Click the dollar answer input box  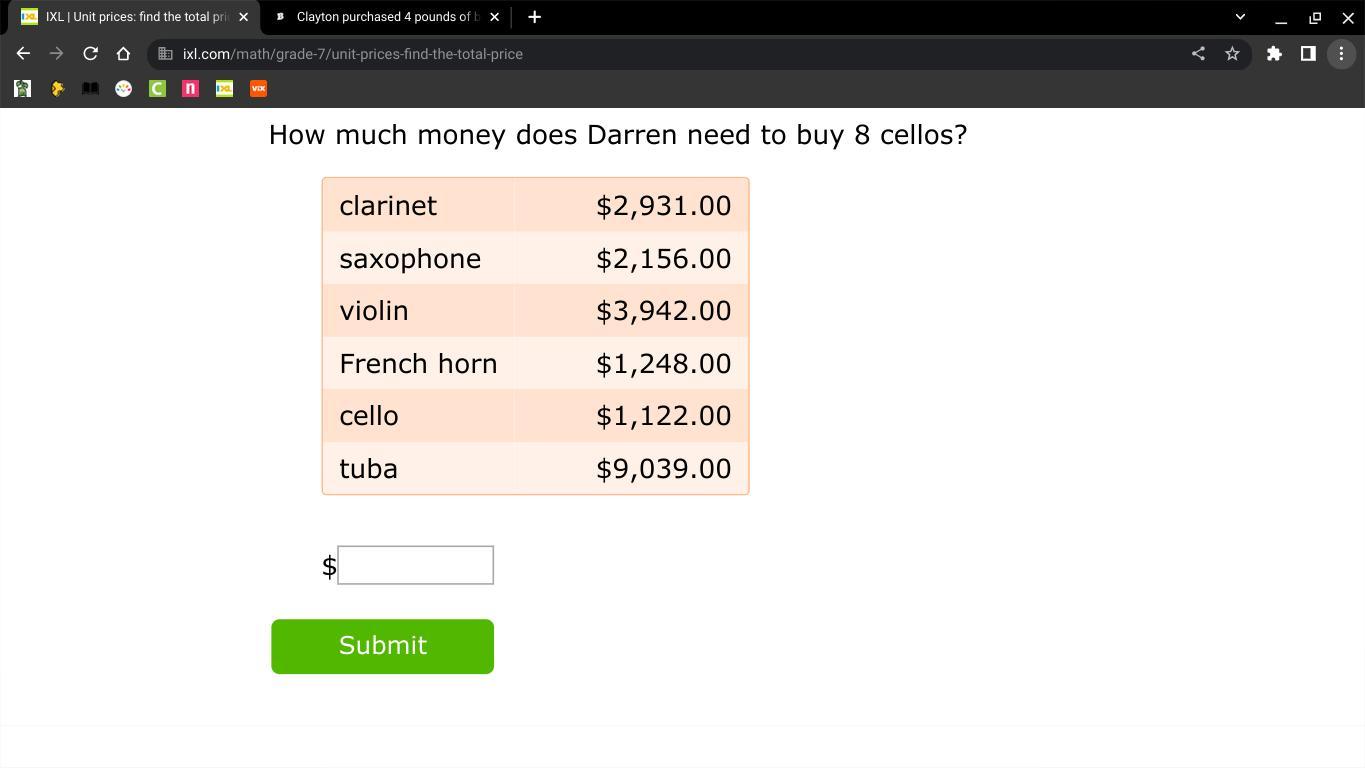[415, 565]
